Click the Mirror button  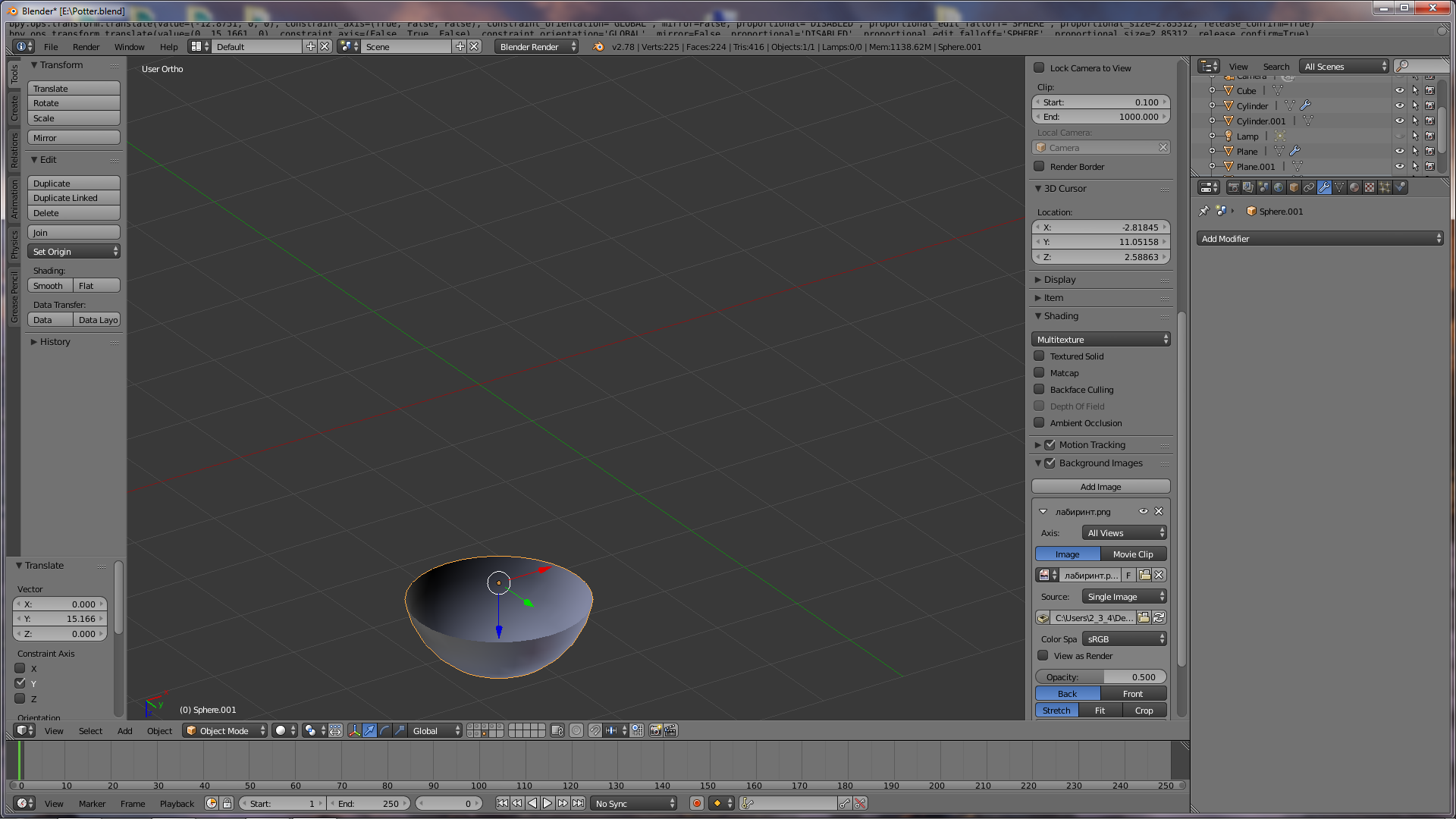tap(74, 137)
